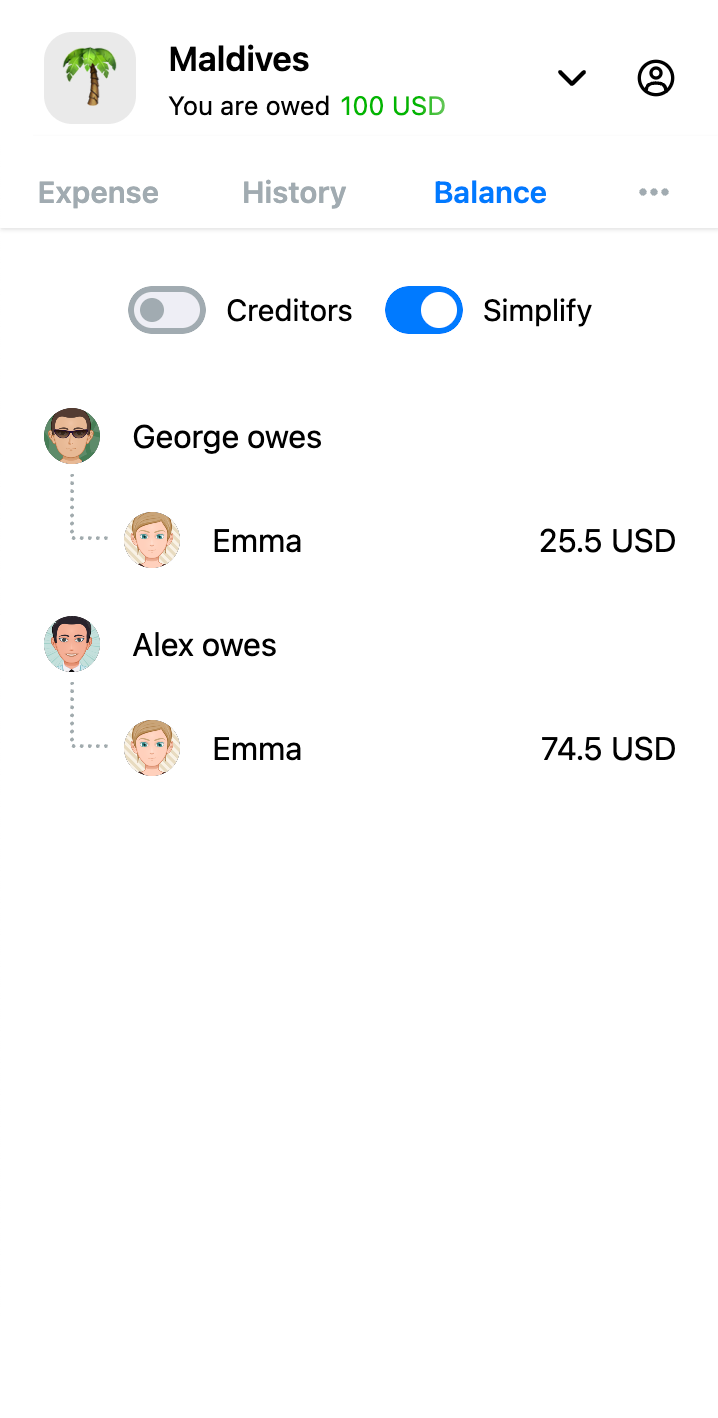The width and height of the screenshot is (718, 1418).
Task: Click the Simplify label text
Action: tap(537, 311)
